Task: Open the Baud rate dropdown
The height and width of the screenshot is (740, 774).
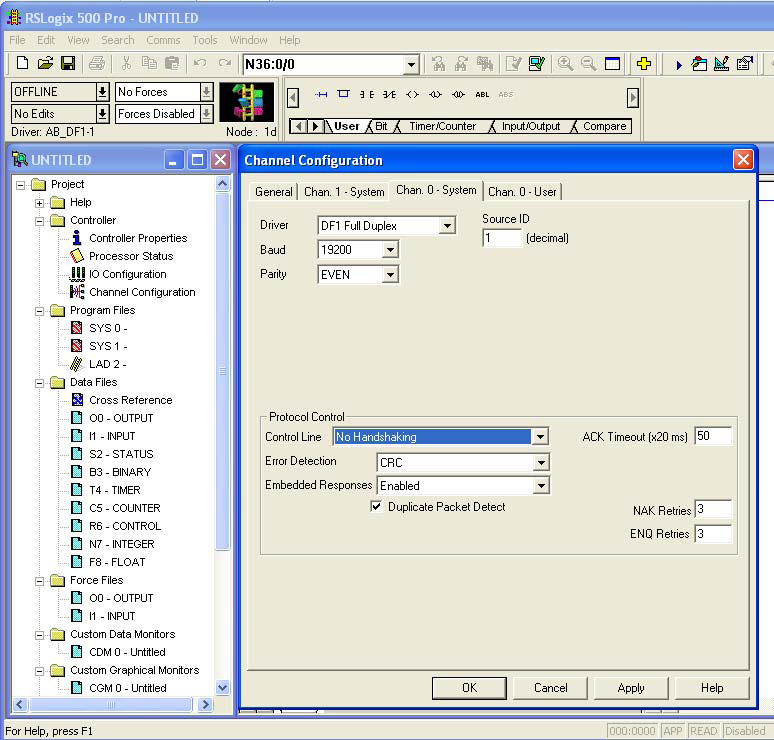Action: pyautogui.click(x=390, y=250)
